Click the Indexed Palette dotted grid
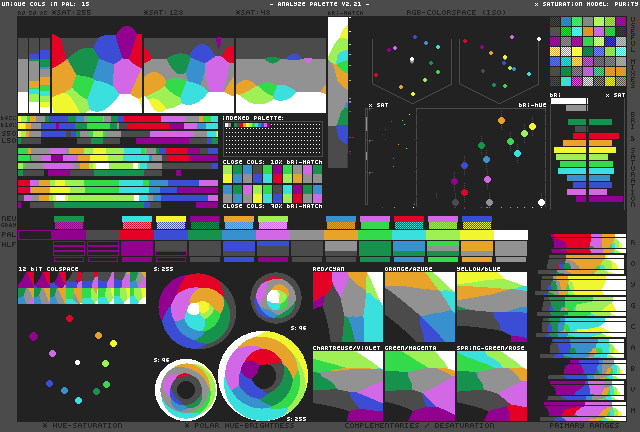 pos(272,137)
